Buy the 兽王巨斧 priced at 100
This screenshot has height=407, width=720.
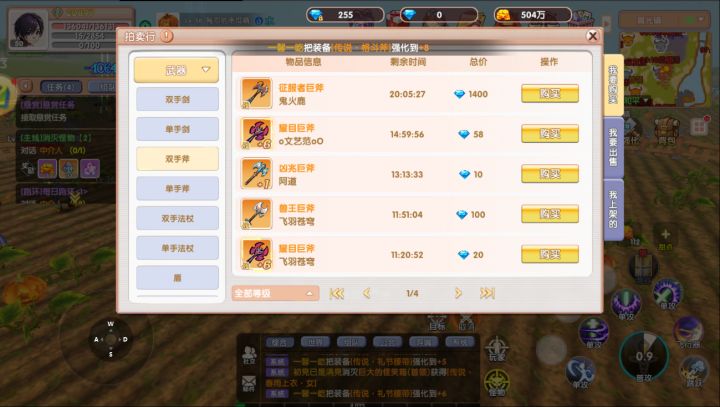550,214
